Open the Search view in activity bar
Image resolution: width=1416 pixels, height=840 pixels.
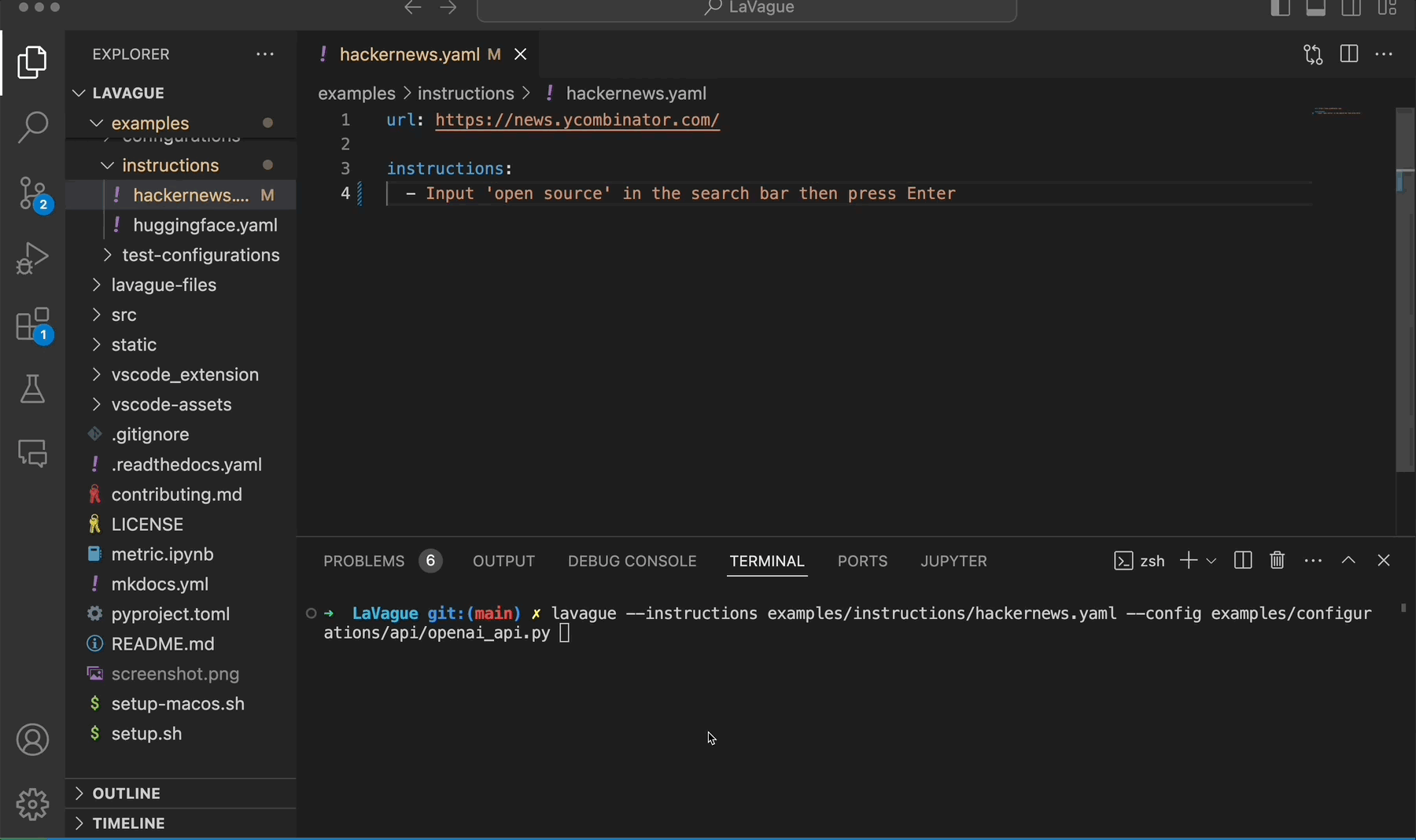click(x=32, y=127)
